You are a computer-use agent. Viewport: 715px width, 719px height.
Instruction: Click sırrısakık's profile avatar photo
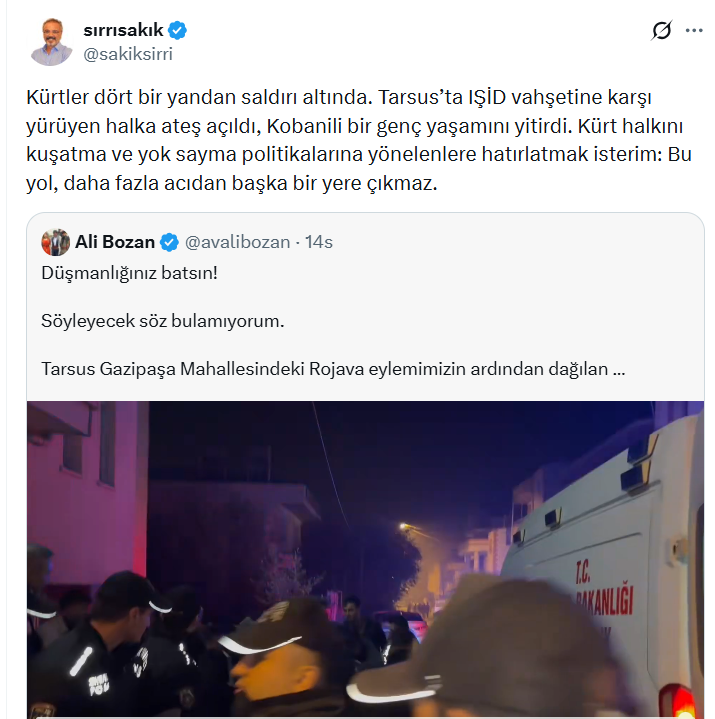51,42
